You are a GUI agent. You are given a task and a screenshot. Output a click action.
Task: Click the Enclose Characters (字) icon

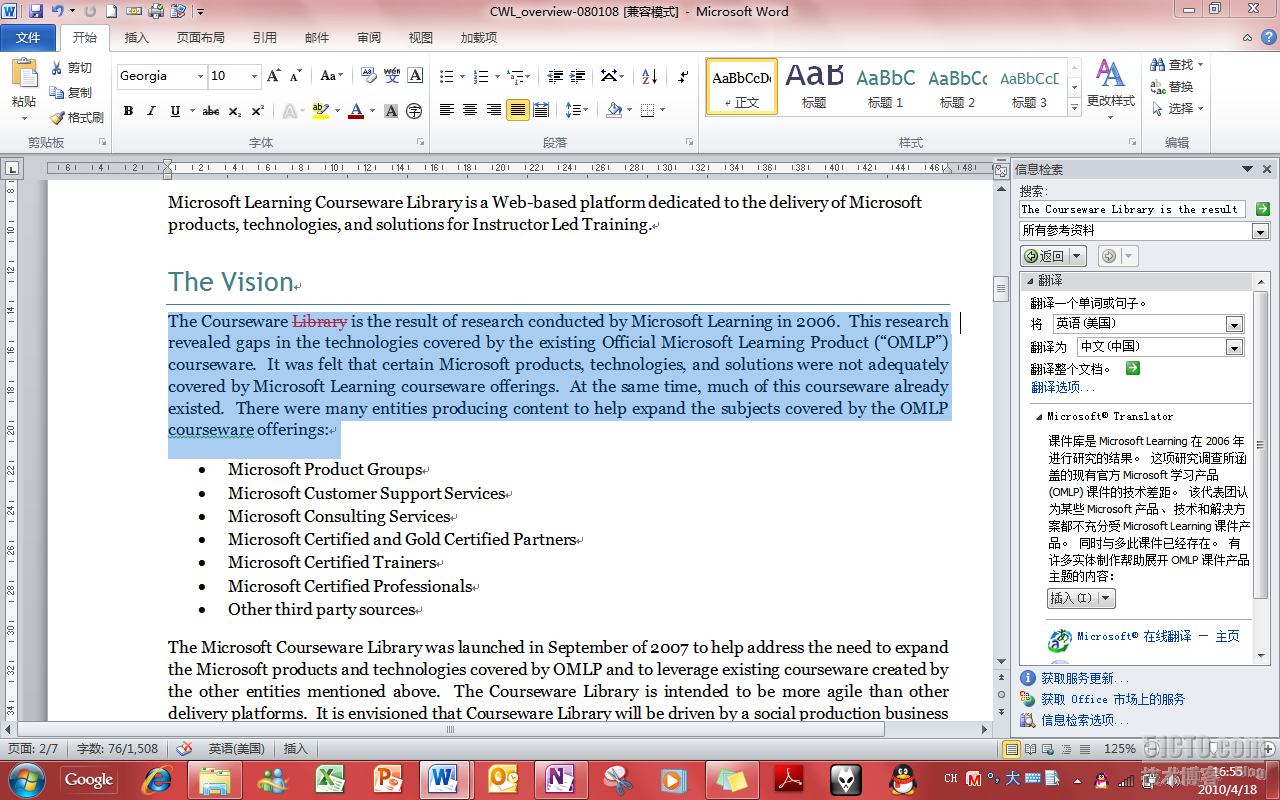pyautogui.click(x=414, y=110)
